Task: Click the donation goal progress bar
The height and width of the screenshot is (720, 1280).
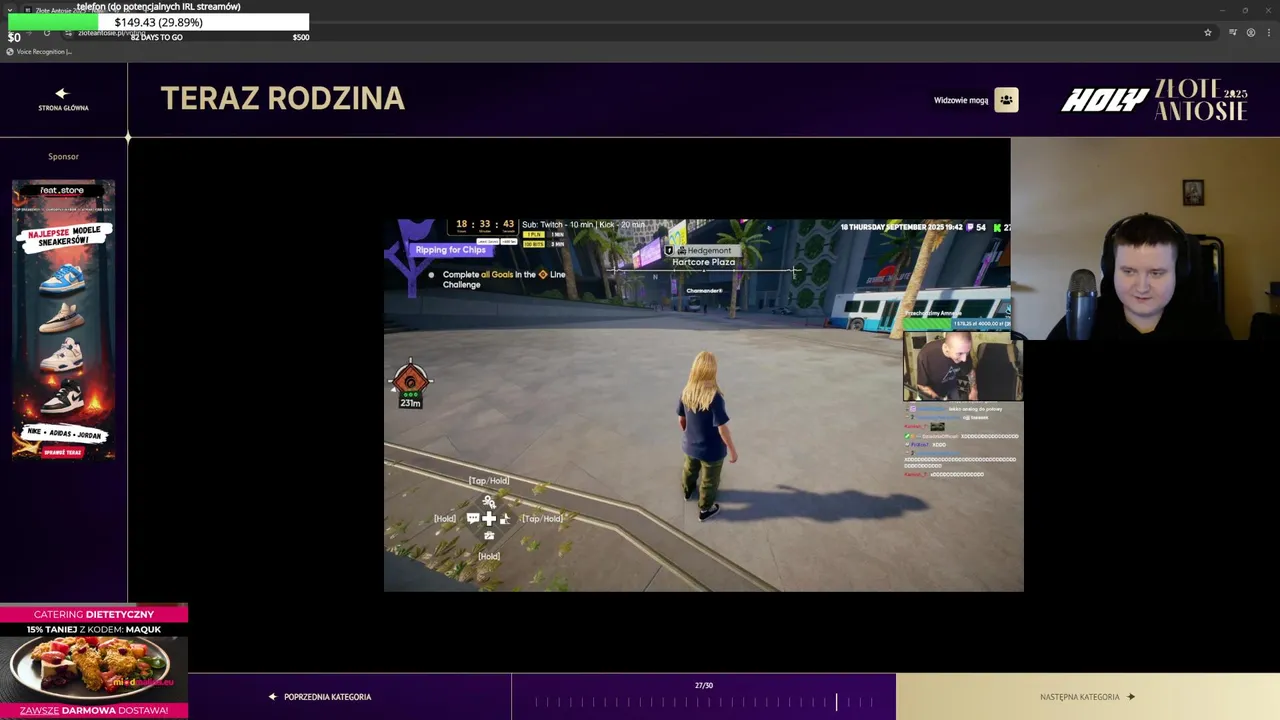Action: tap(158, 22)
